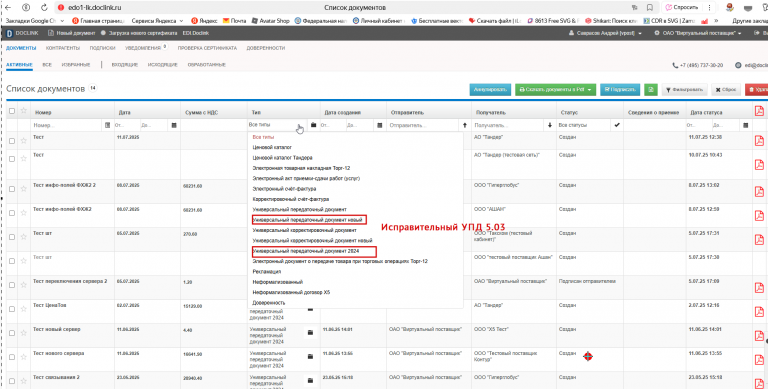Star the Тест связывания 2 row
The width and height of the screenshot is (768, 389).
(23, 380)
